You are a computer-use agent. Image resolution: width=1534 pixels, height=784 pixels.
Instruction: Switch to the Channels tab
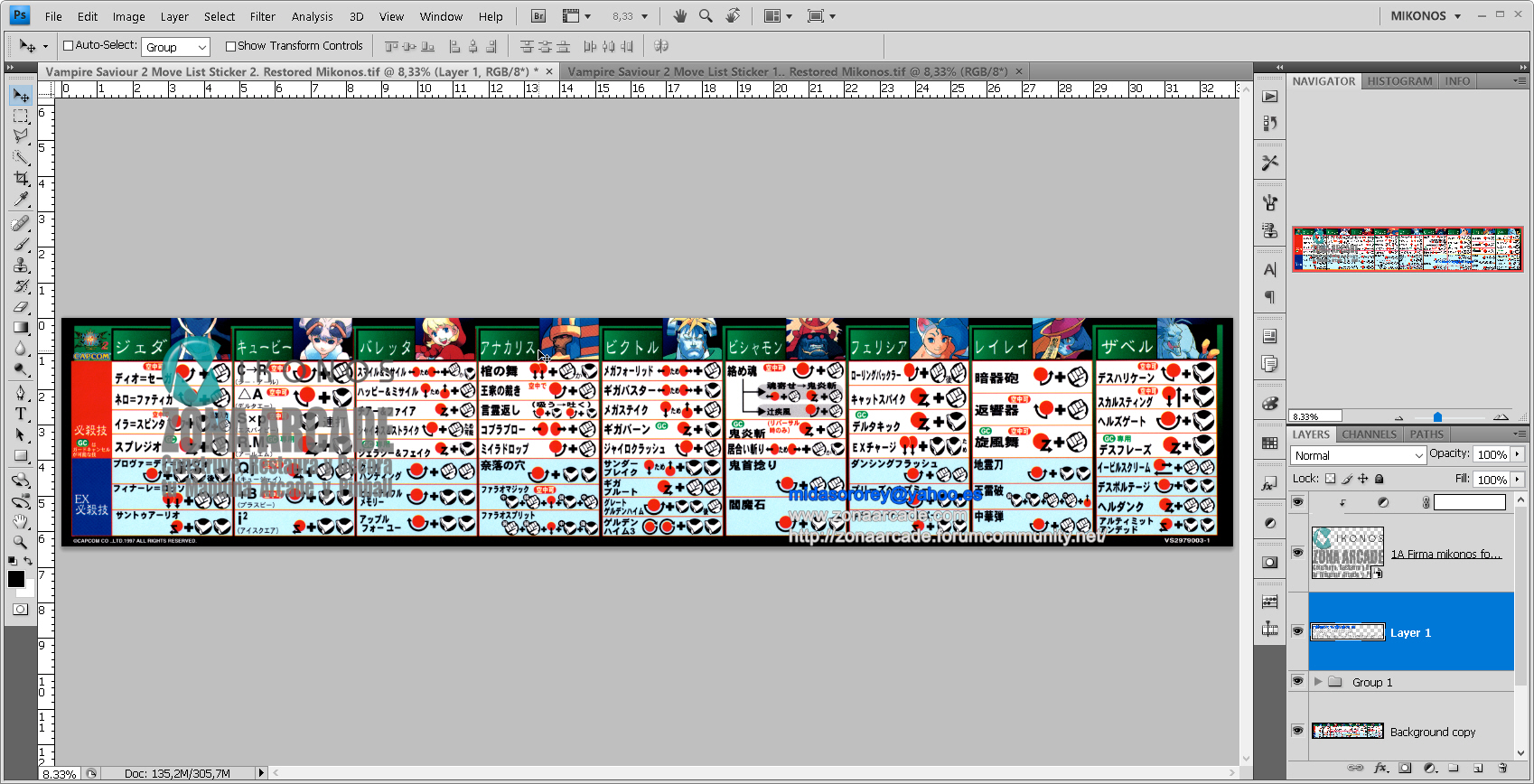(x=1369, y=434)
